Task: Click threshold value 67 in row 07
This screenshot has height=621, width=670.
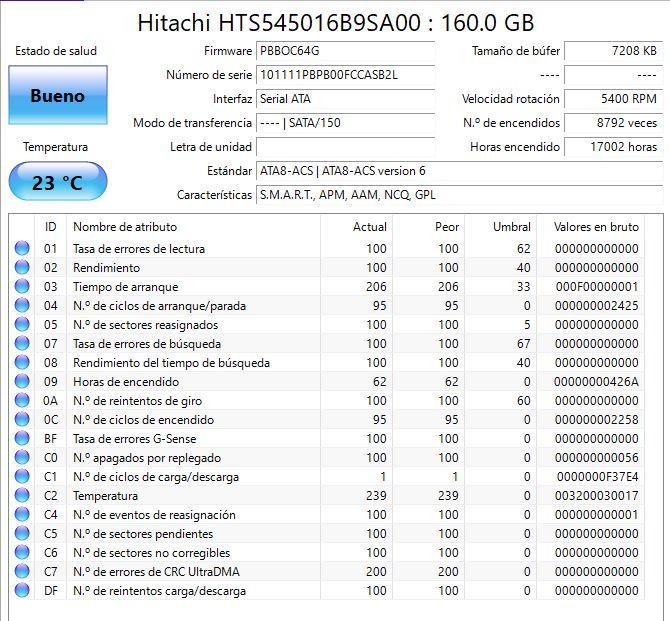Action: [x=523, y=344]
